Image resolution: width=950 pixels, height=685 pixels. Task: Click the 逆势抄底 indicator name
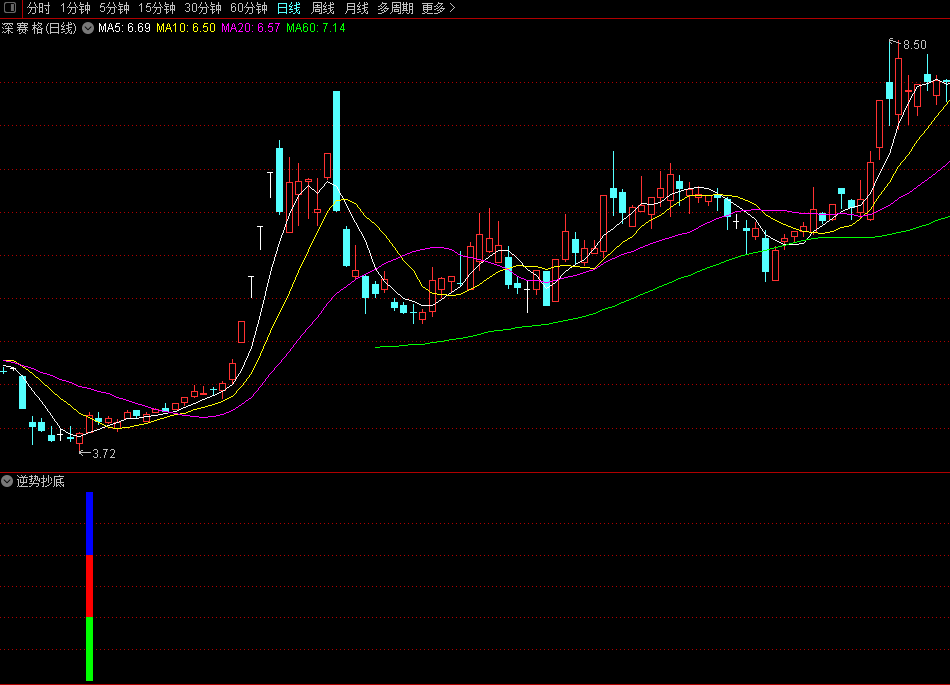coord(41,481)
